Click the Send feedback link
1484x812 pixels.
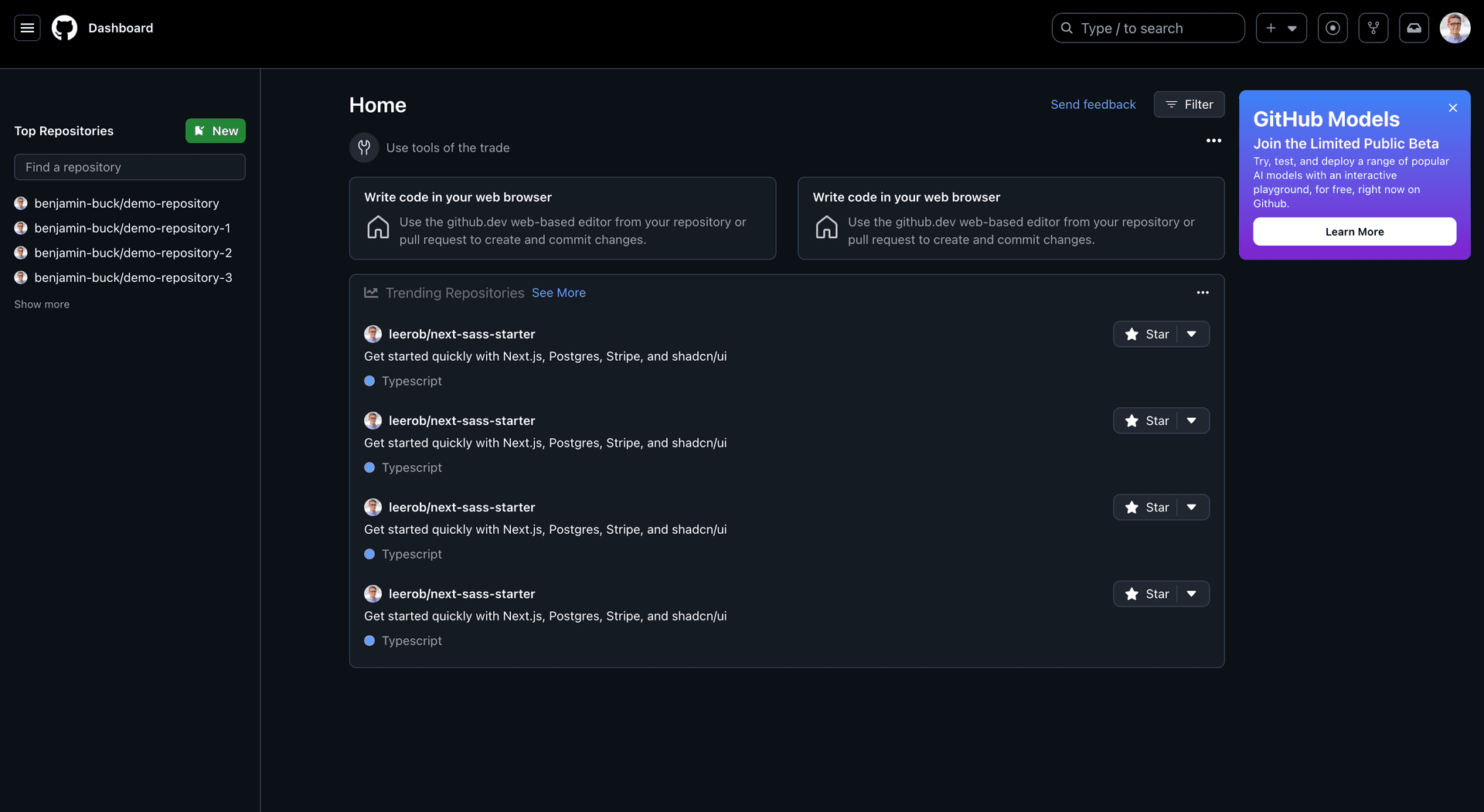[1093, 104]
